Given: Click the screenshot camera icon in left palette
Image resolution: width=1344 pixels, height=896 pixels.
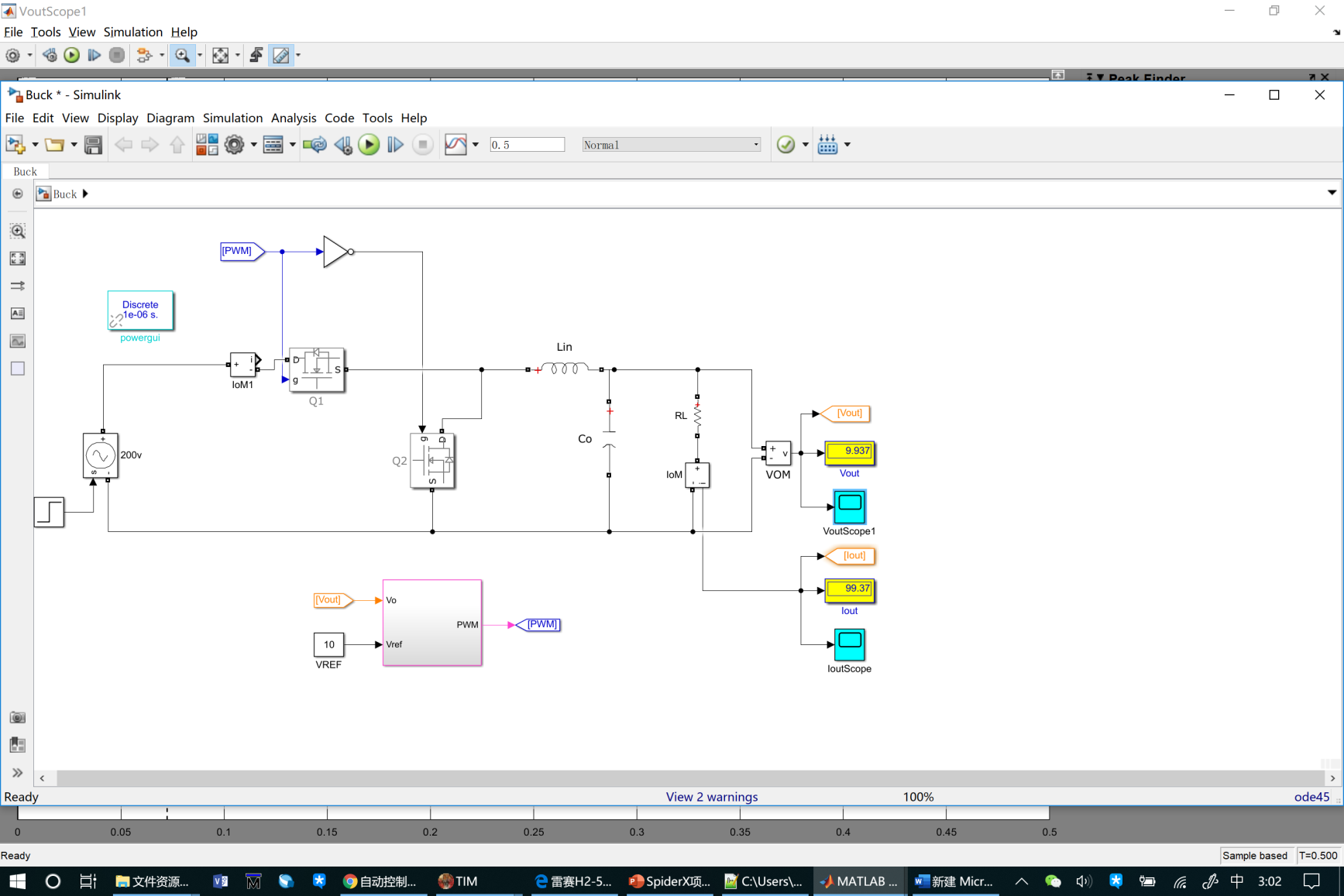Looking at the screenshot, I should pyautogui.click(x=17, y=717).
